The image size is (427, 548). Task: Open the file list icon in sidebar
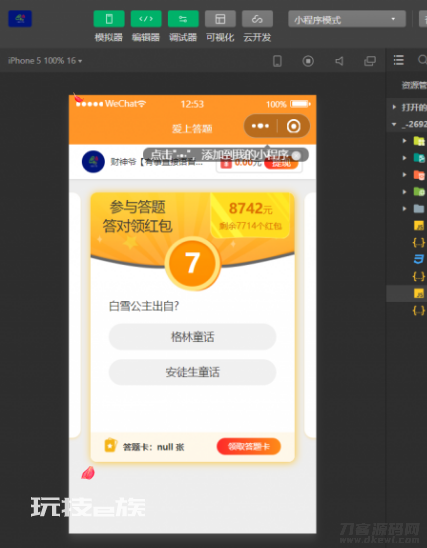[399, 60]
